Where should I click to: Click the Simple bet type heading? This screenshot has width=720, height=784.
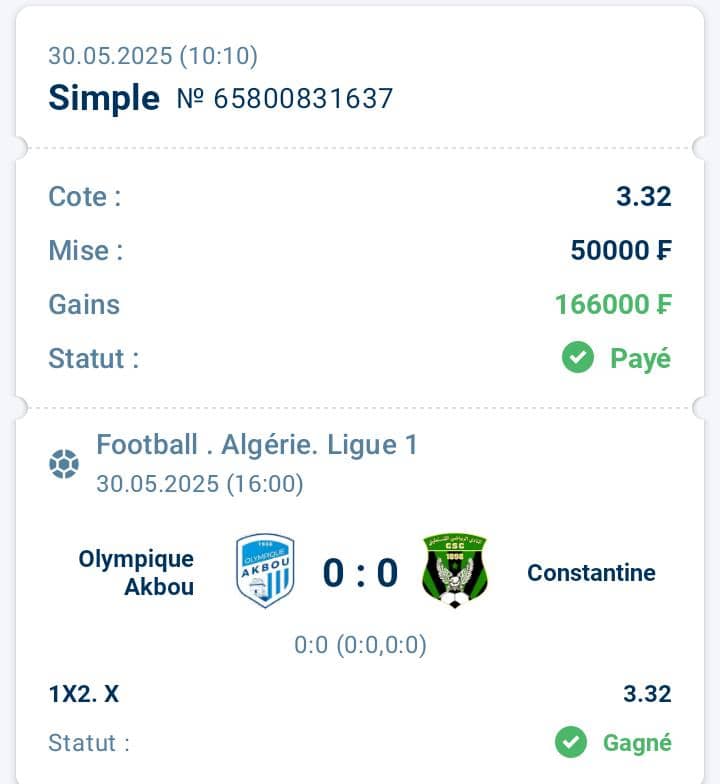coord(104,98)
